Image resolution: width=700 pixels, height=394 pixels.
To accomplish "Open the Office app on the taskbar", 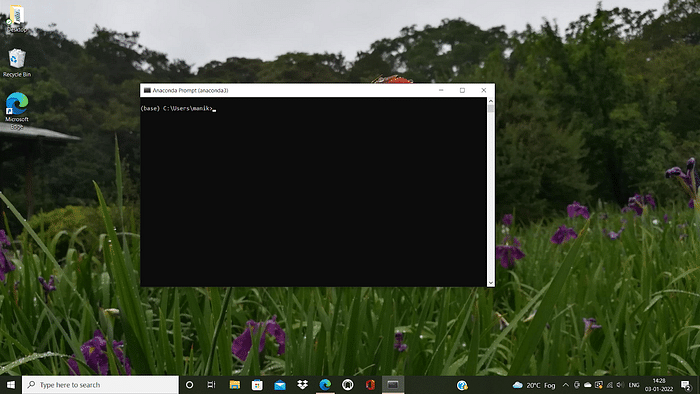I will [370, 385].
